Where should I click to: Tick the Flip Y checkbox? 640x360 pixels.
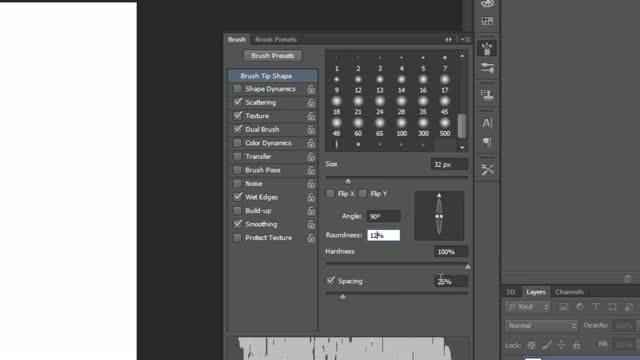click(x=362, y=194)
